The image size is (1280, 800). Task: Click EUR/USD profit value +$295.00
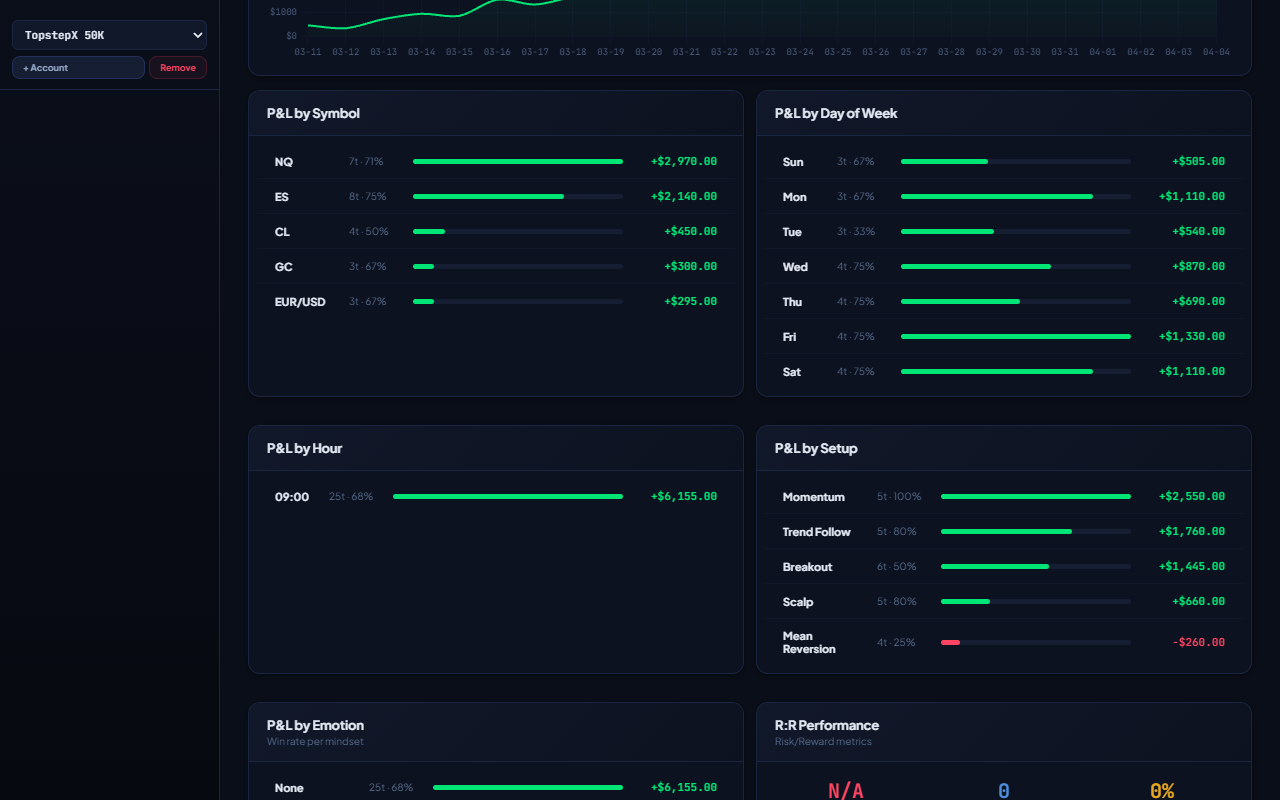click(691, 302)
